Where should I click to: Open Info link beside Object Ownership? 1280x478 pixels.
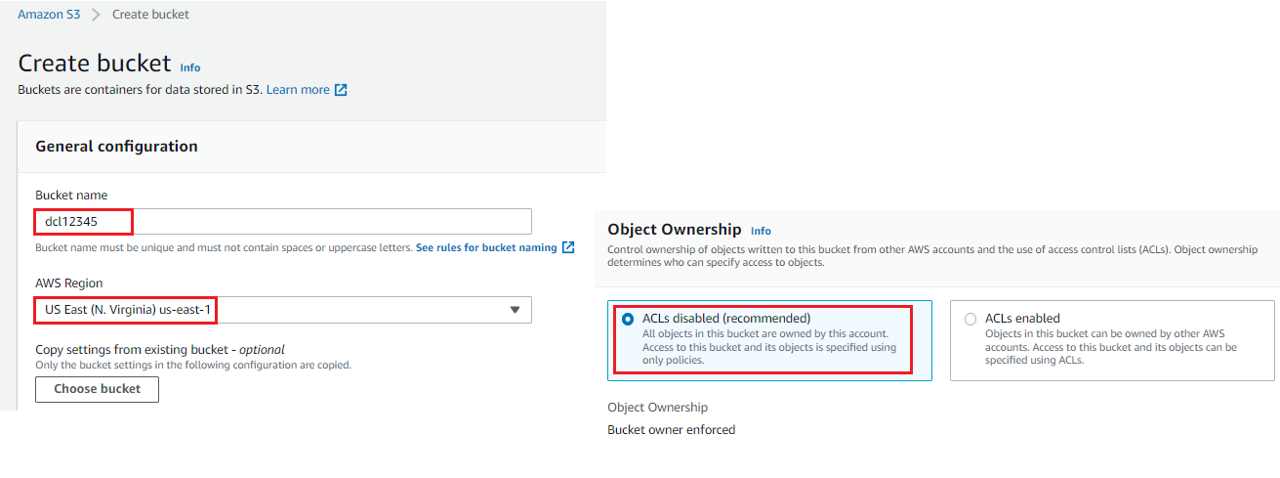(761, 231)
